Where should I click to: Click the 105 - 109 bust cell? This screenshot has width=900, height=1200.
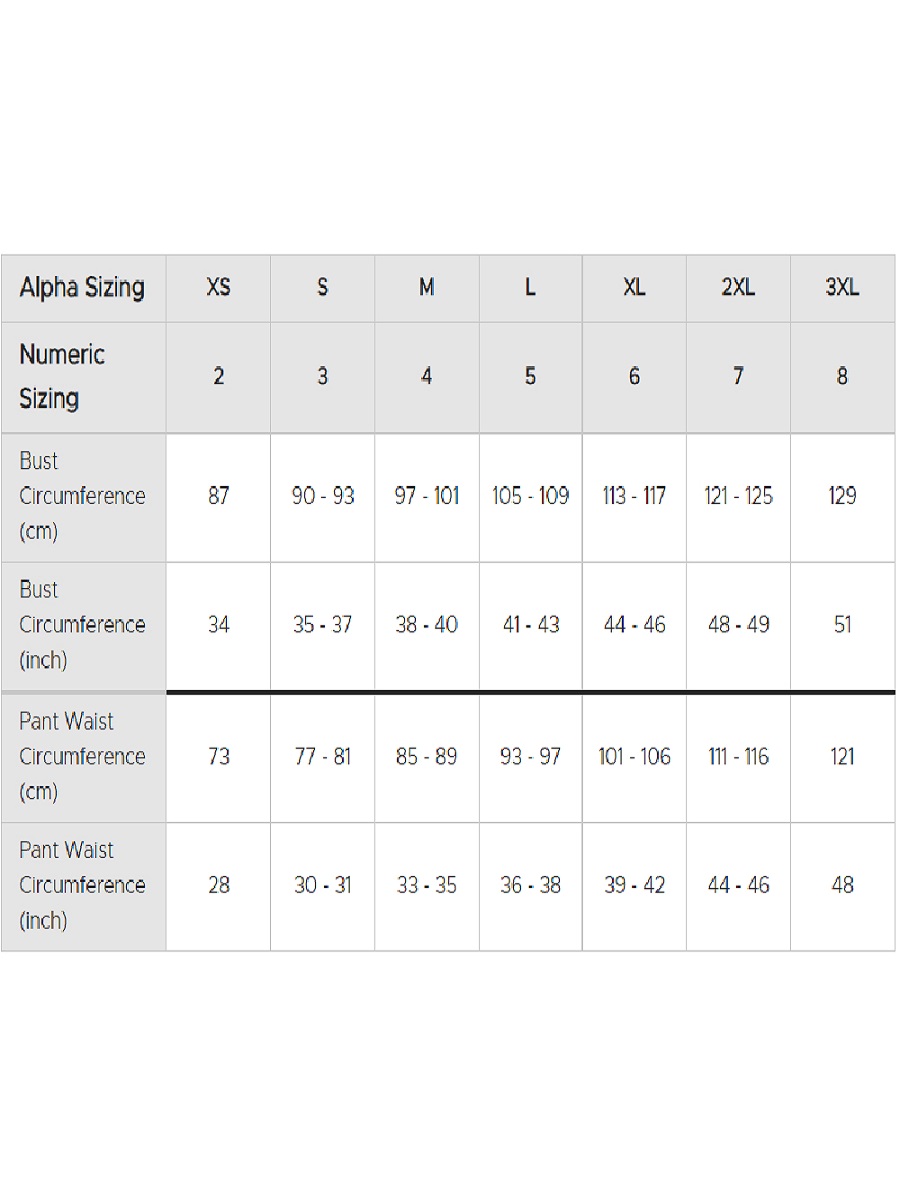[530, 496]
